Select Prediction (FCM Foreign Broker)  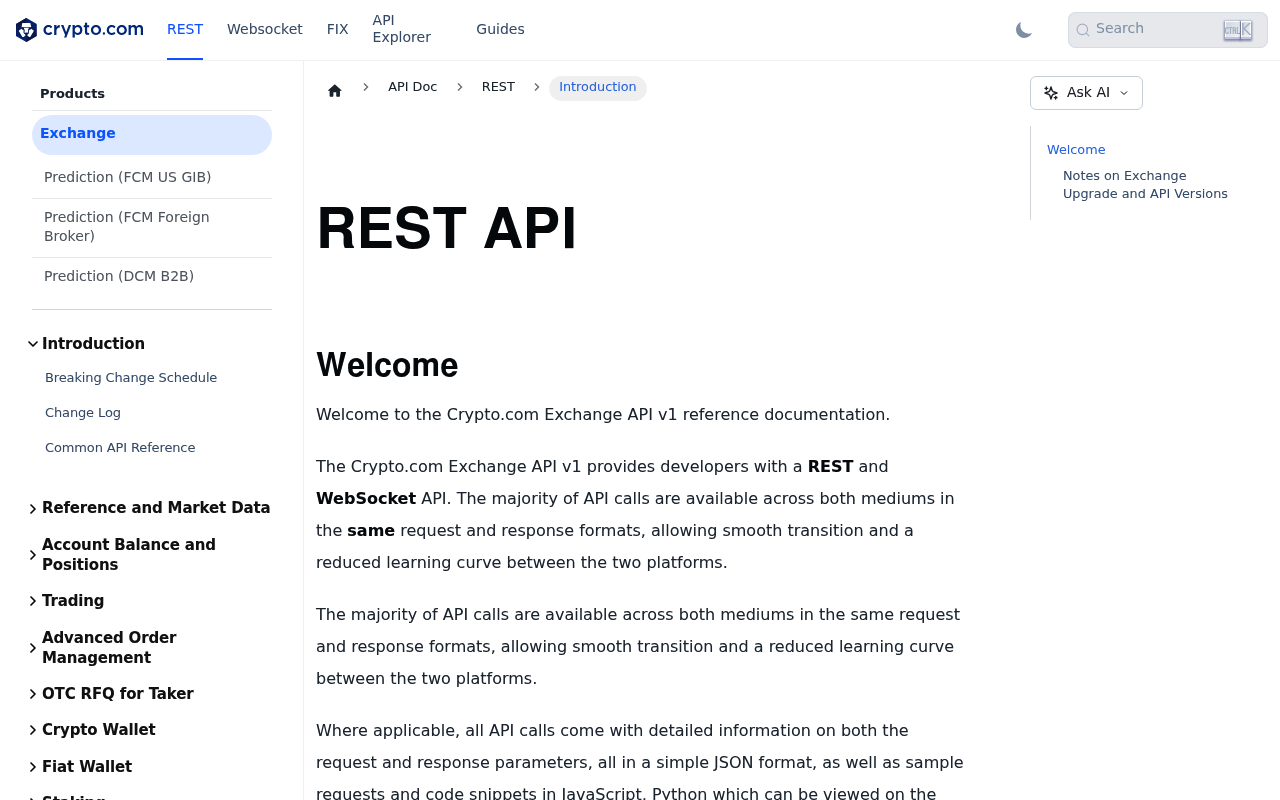[152, 227]
